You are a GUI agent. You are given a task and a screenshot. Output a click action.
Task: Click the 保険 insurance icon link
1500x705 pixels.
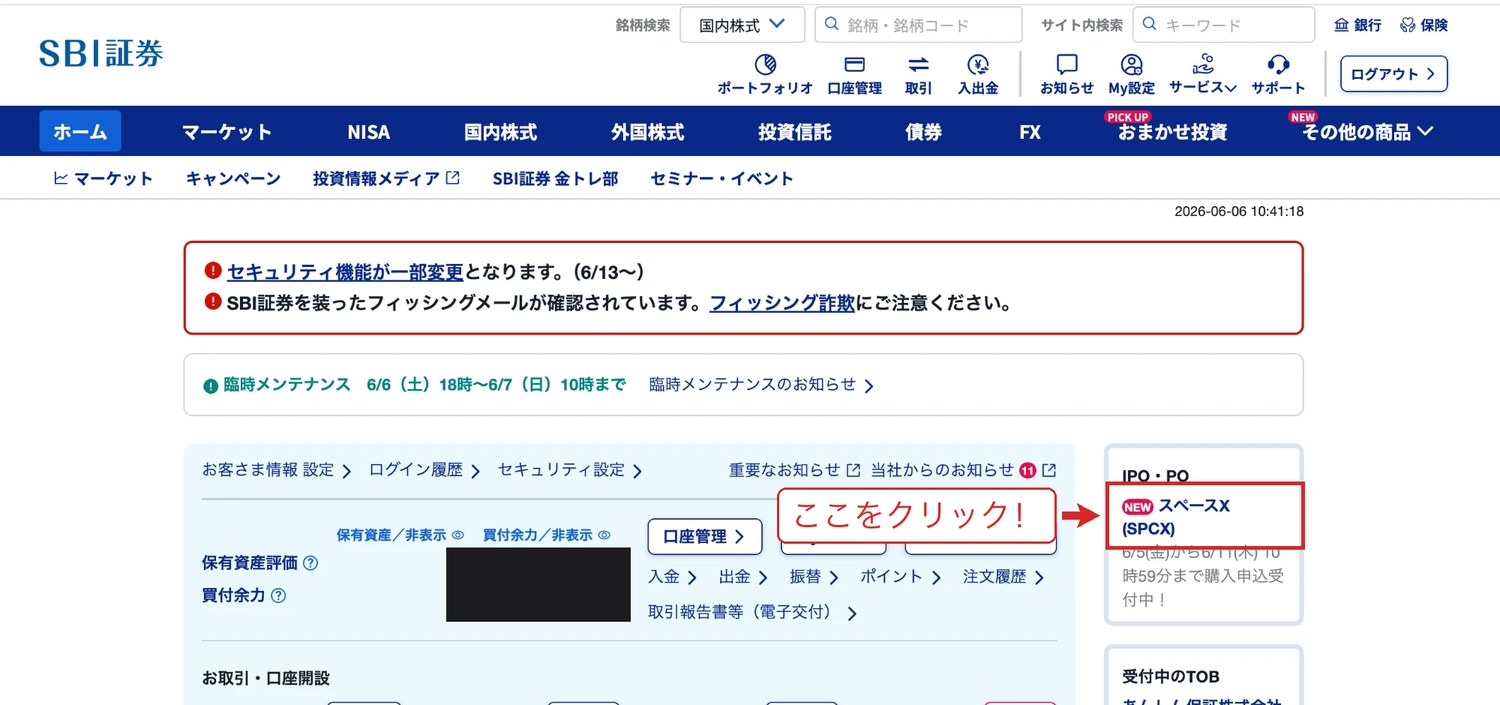point(1424,25)
